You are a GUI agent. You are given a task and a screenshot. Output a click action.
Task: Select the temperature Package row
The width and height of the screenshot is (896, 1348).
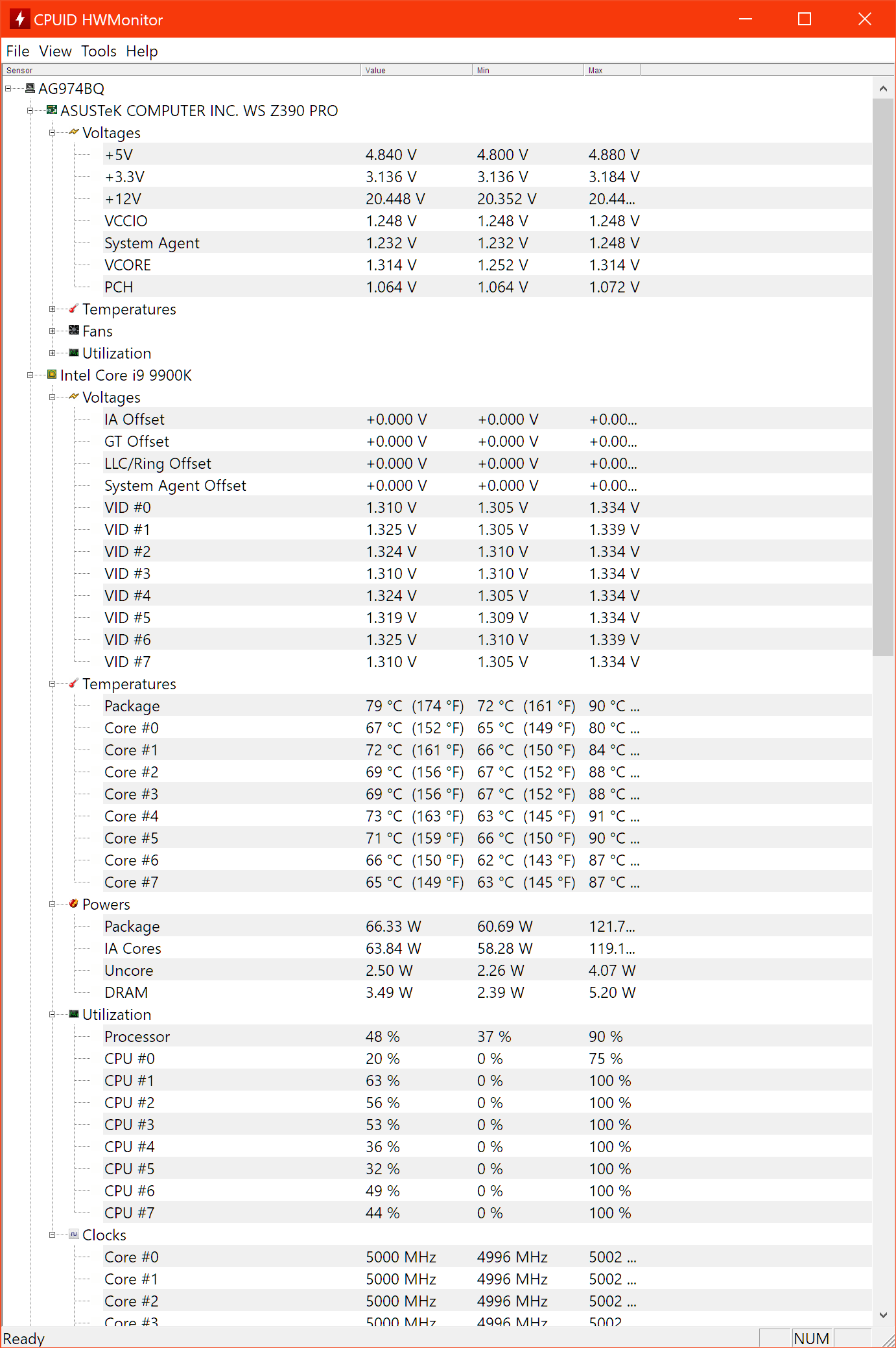(487, 705)
